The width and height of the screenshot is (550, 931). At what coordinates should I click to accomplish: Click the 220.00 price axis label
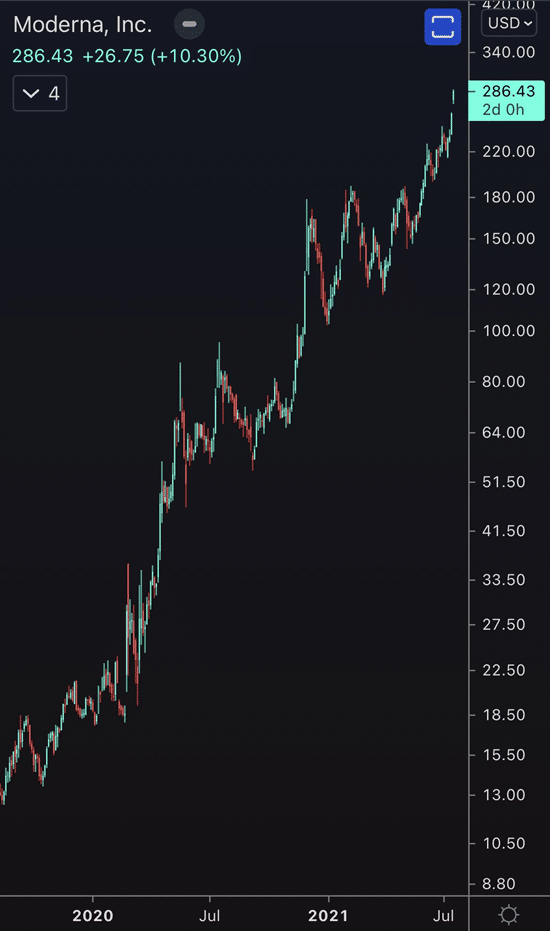point(508,151)
